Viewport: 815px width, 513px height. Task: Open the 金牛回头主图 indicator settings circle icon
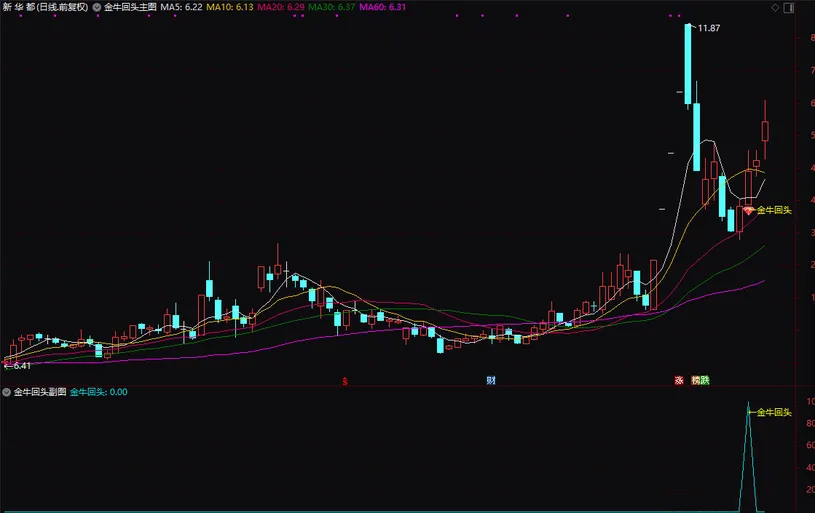[96, 7]
